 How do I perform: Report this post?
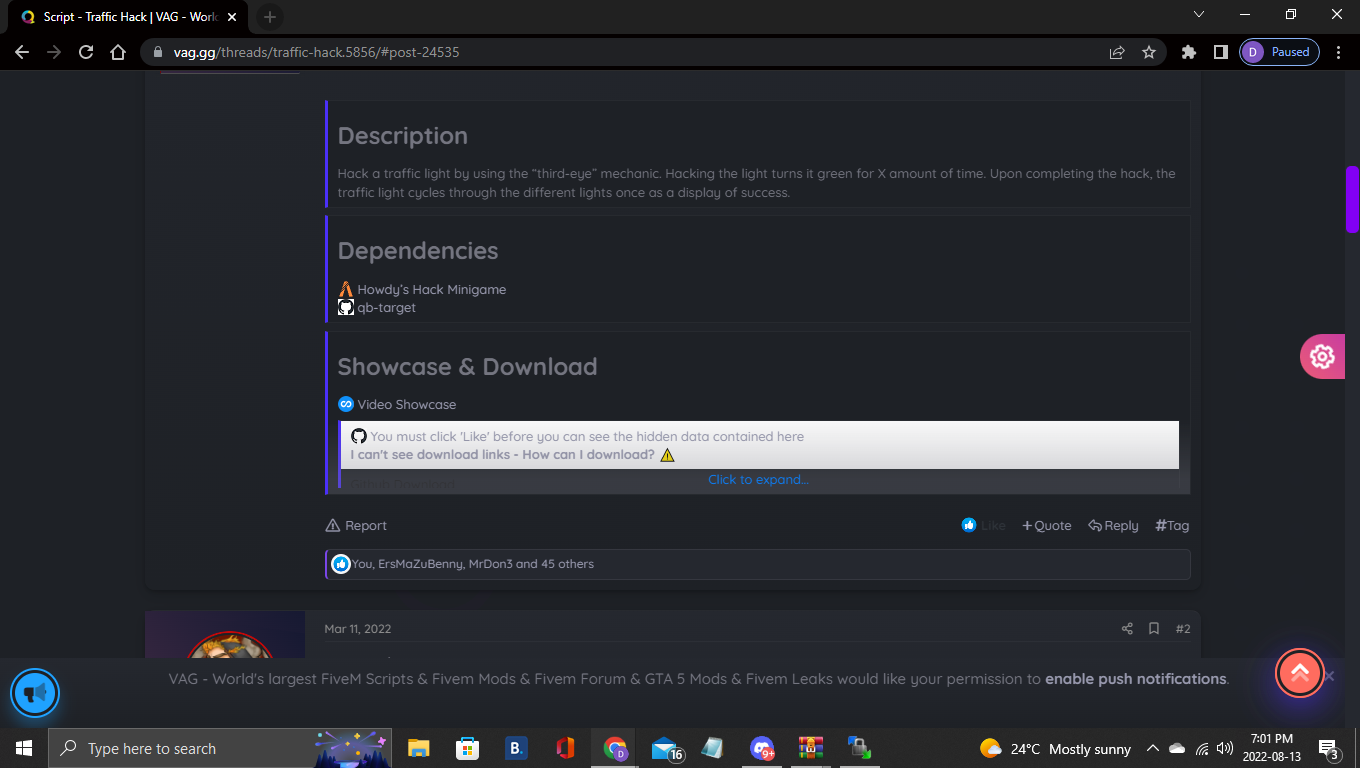pos(356,525)
